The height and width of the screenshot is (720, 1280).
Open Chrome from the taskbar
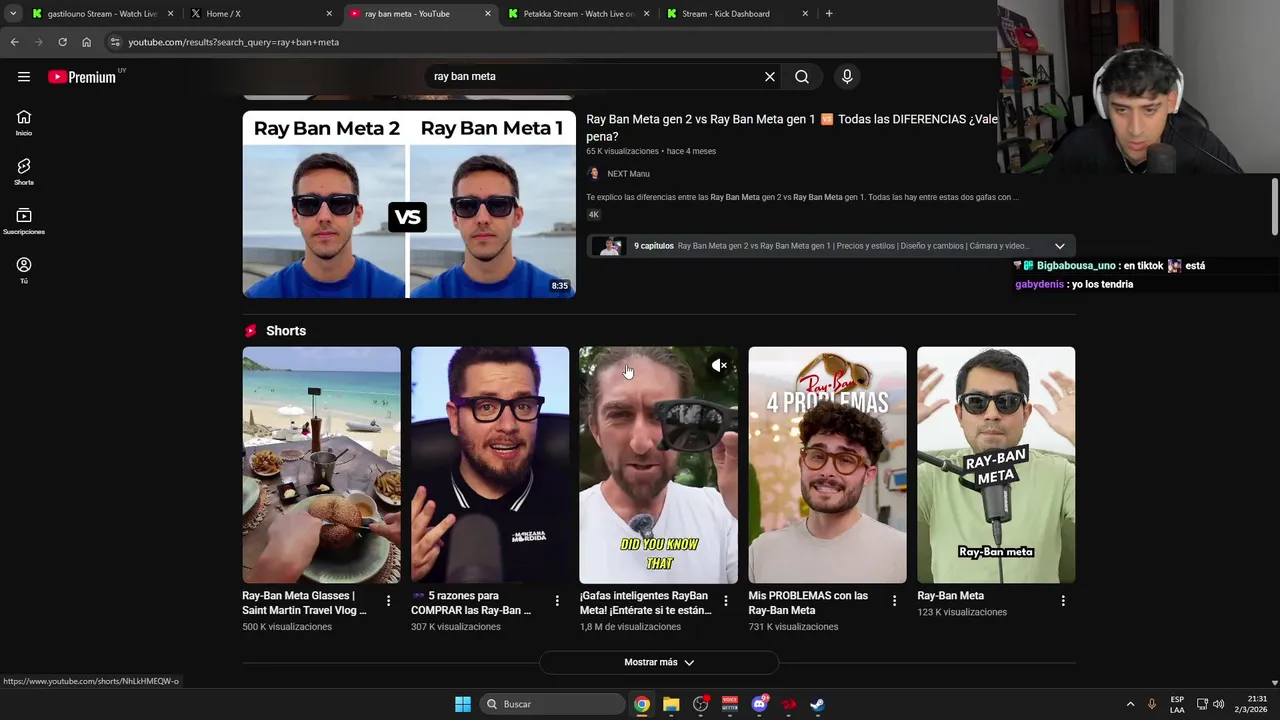tap(642, 704)
